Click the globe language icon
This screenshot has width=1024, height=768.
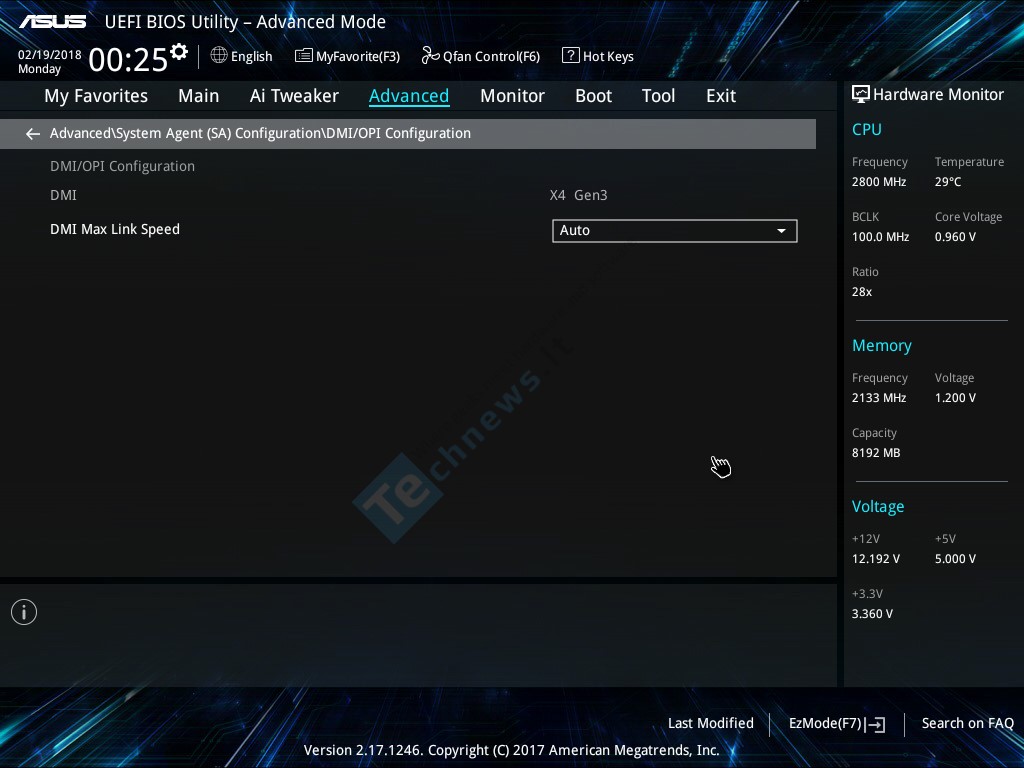219,56
